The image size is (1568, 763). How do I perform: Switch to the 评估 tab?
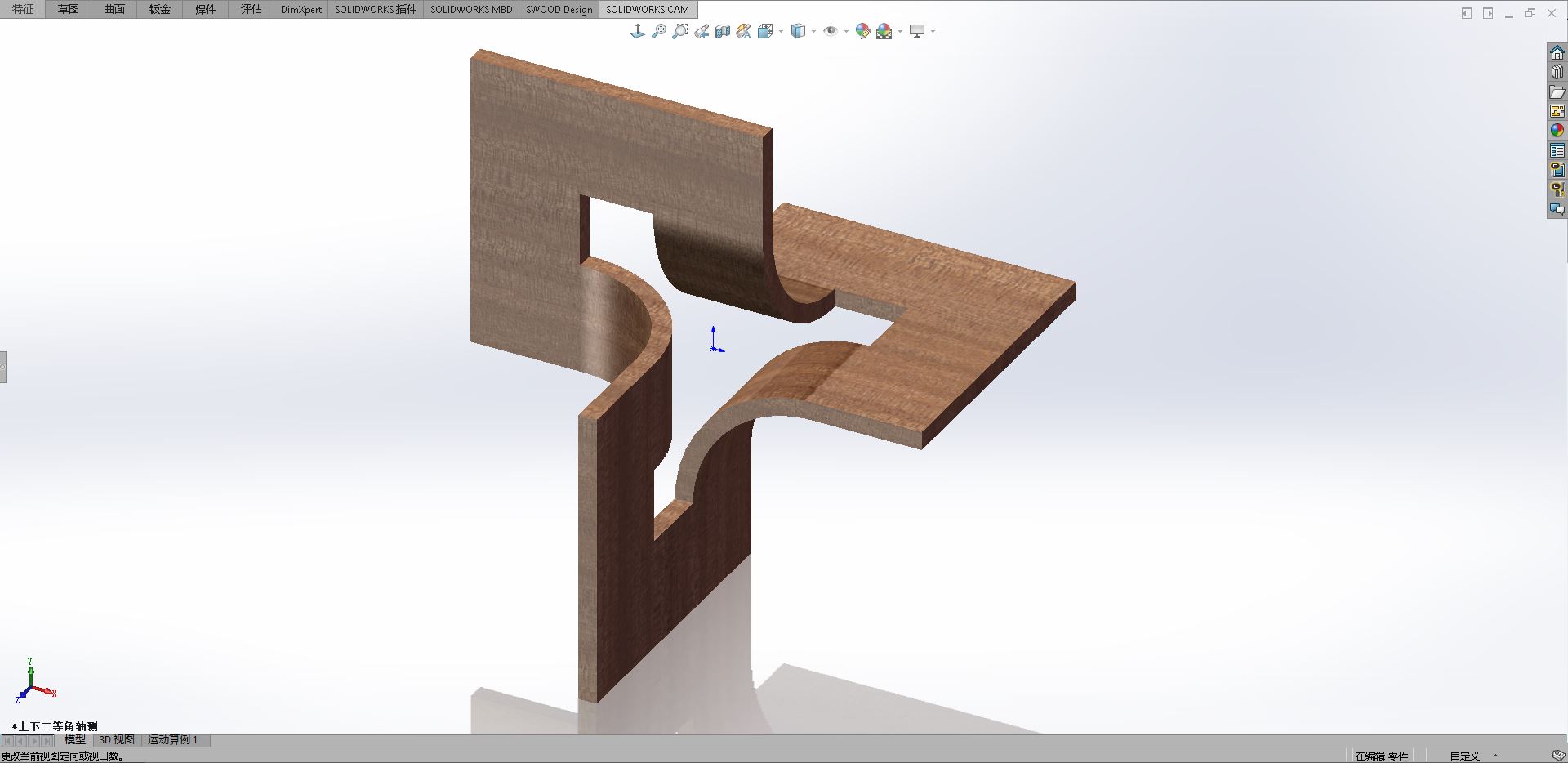pos(252,9)
